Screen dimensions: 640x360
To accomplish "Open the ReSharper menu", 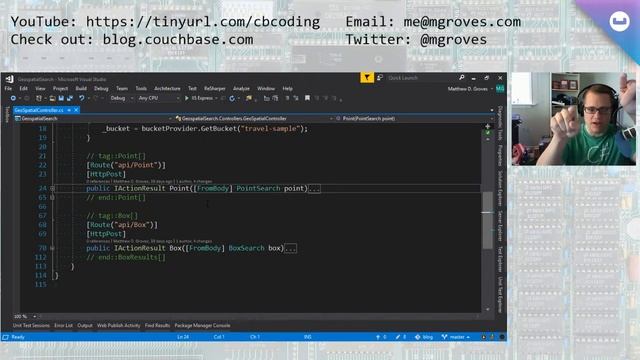I will 215,89.
